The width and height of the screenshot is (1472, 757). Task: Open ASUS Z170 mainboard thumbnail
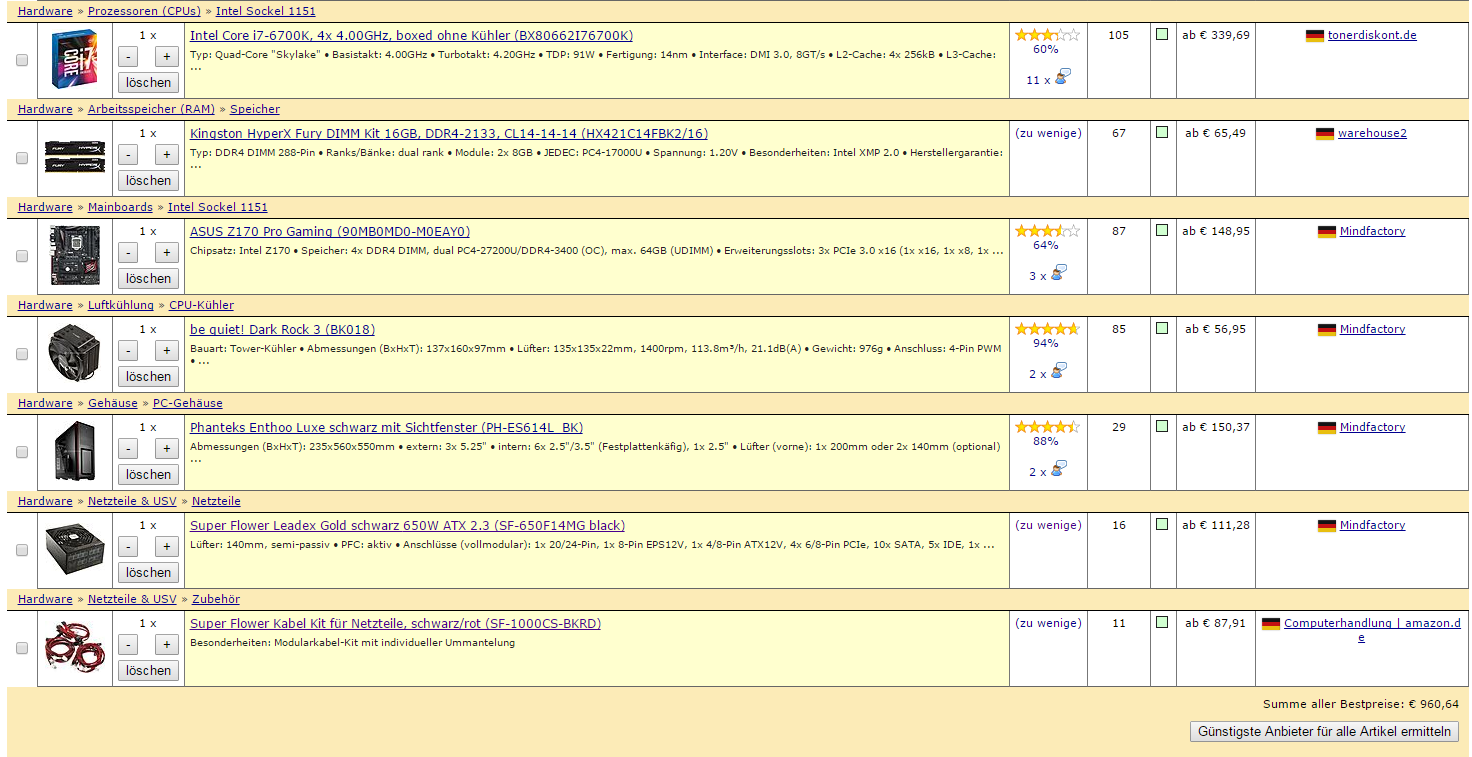(74, 256)
